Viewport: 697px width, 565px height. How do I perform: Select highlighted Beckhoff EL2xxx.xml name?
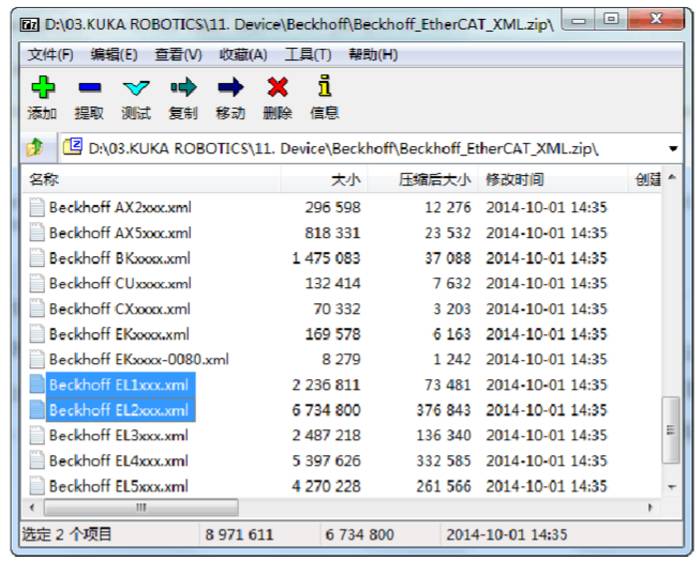tap(119, 410)
